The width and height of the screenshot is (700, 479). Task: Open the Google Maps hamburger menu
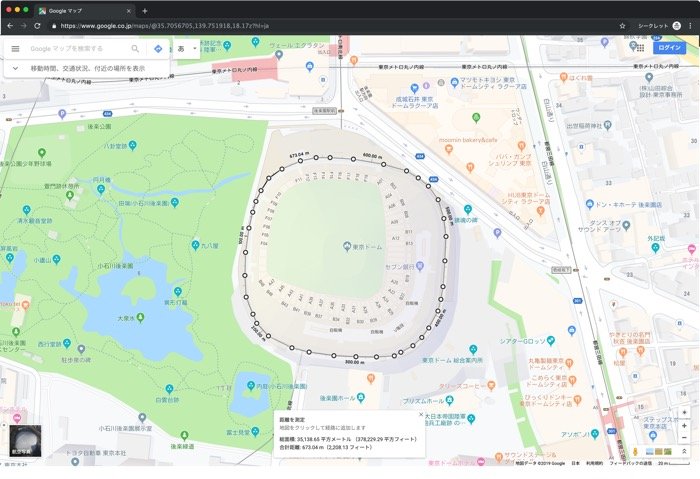coord(15,49)
